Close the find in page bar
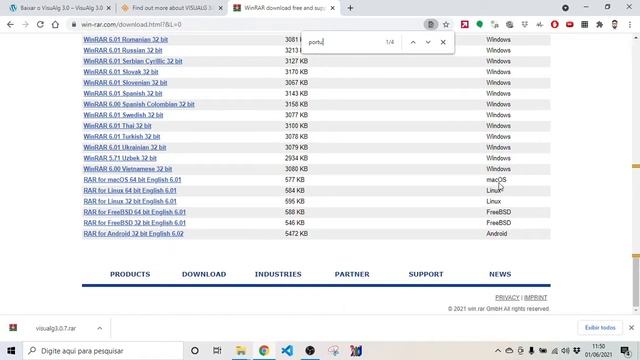The height and width of the screenshot is (360, 640). 443,42
